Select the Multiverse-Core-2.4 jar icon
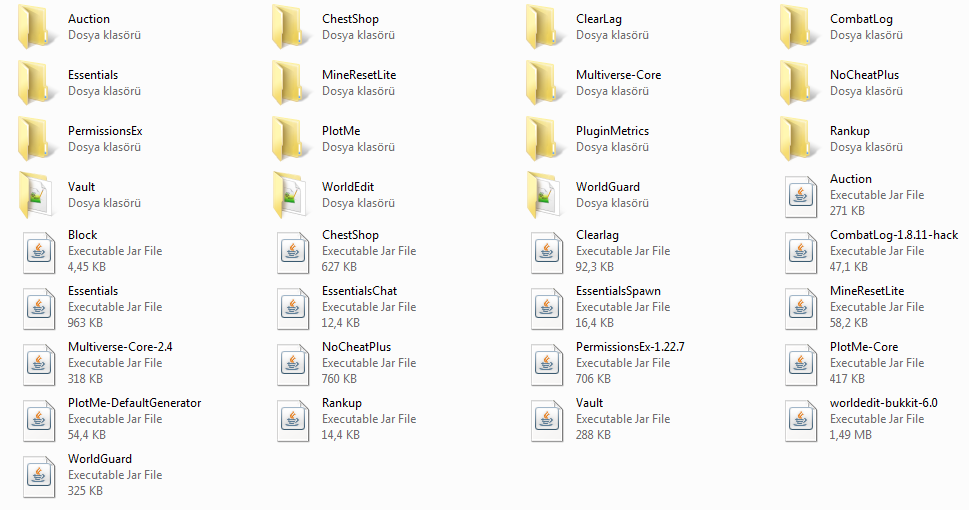This screenshot has height=510, width=969. (x=39, y=365)
